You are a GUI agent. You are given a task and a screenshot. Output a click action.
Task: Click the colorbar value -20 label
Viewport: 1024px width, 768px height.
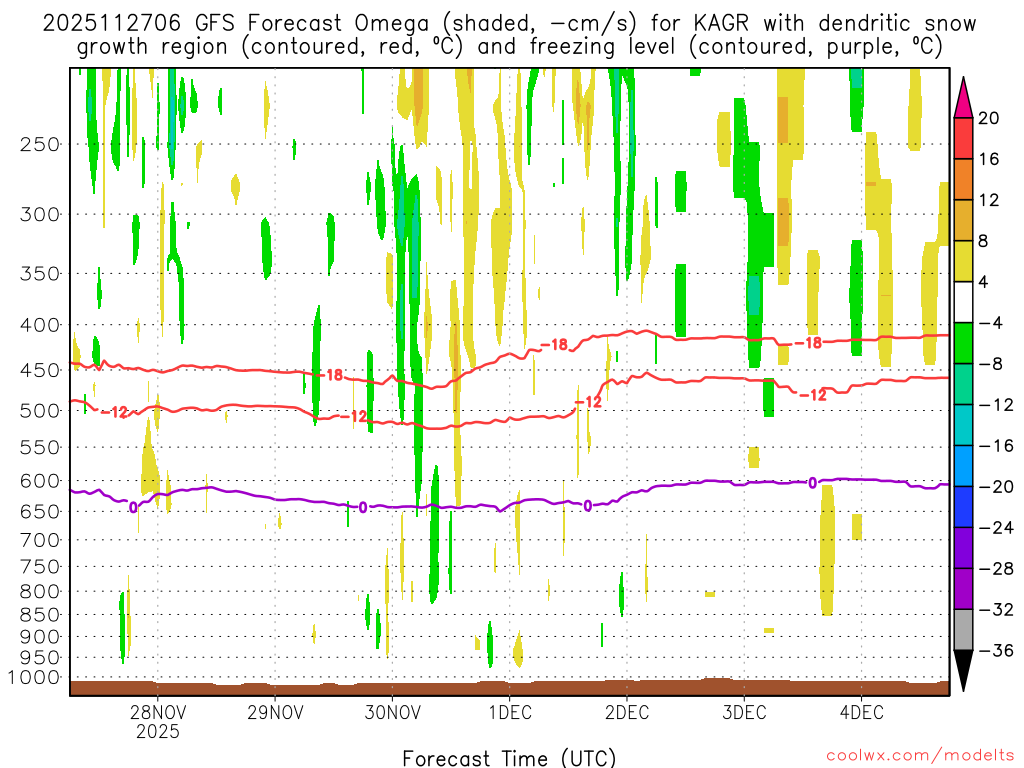[x=996, y=487]
